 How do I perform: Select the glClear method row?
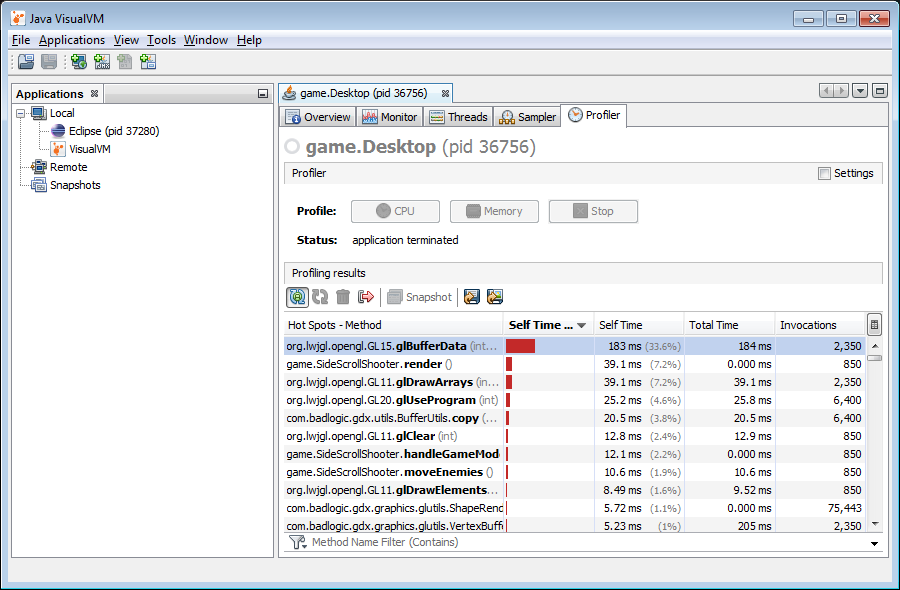[575, 436]
